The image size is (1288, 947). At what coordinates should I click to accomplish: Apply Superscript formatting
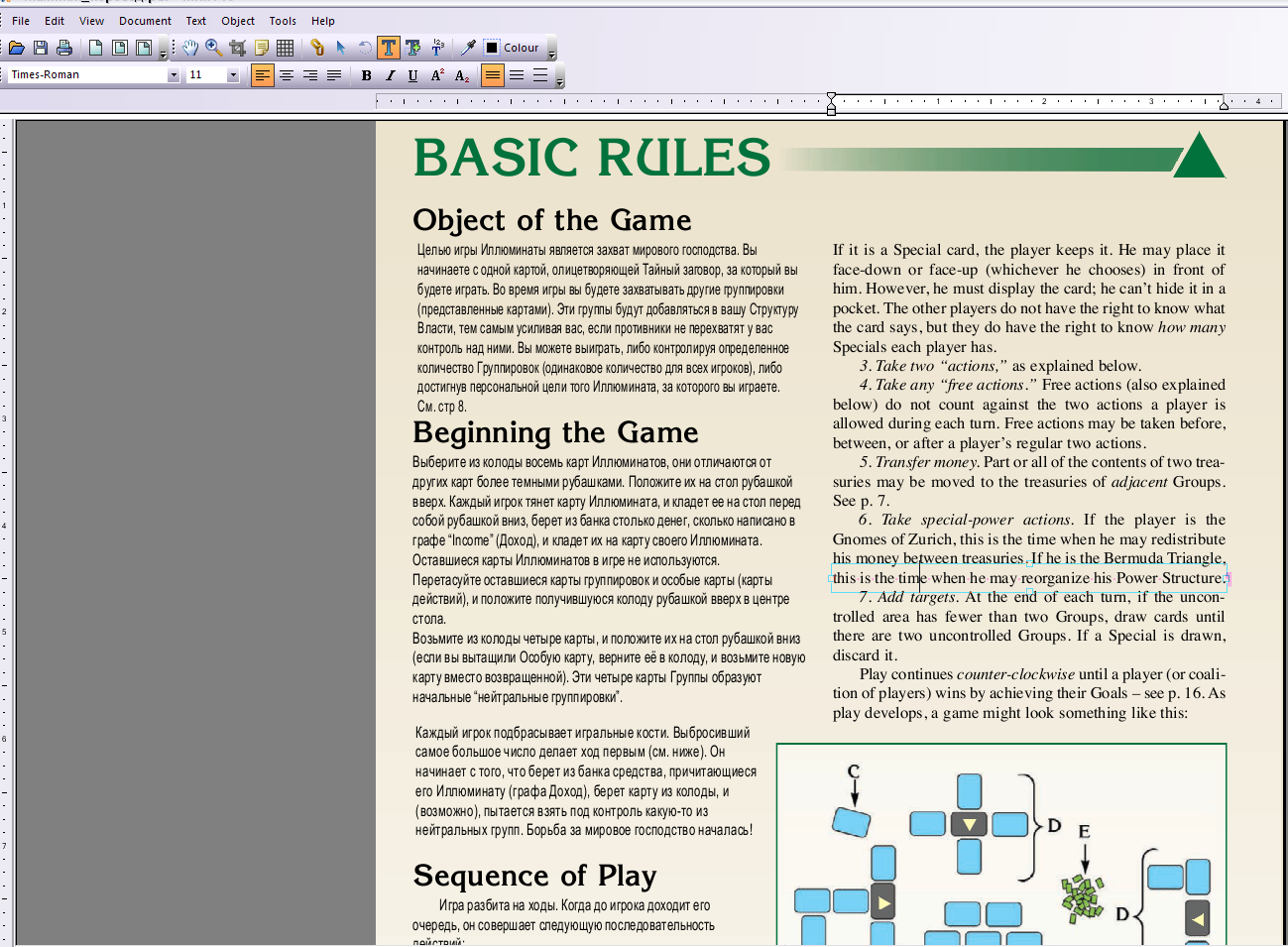click(437, 75)
